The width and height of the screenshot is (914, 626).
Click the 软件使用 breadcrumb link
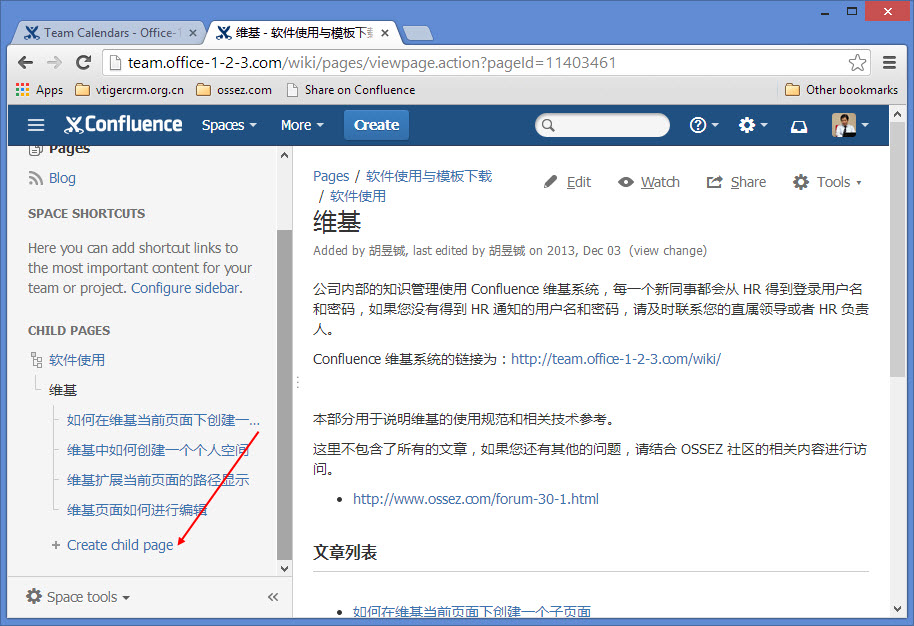click(358, 196)
